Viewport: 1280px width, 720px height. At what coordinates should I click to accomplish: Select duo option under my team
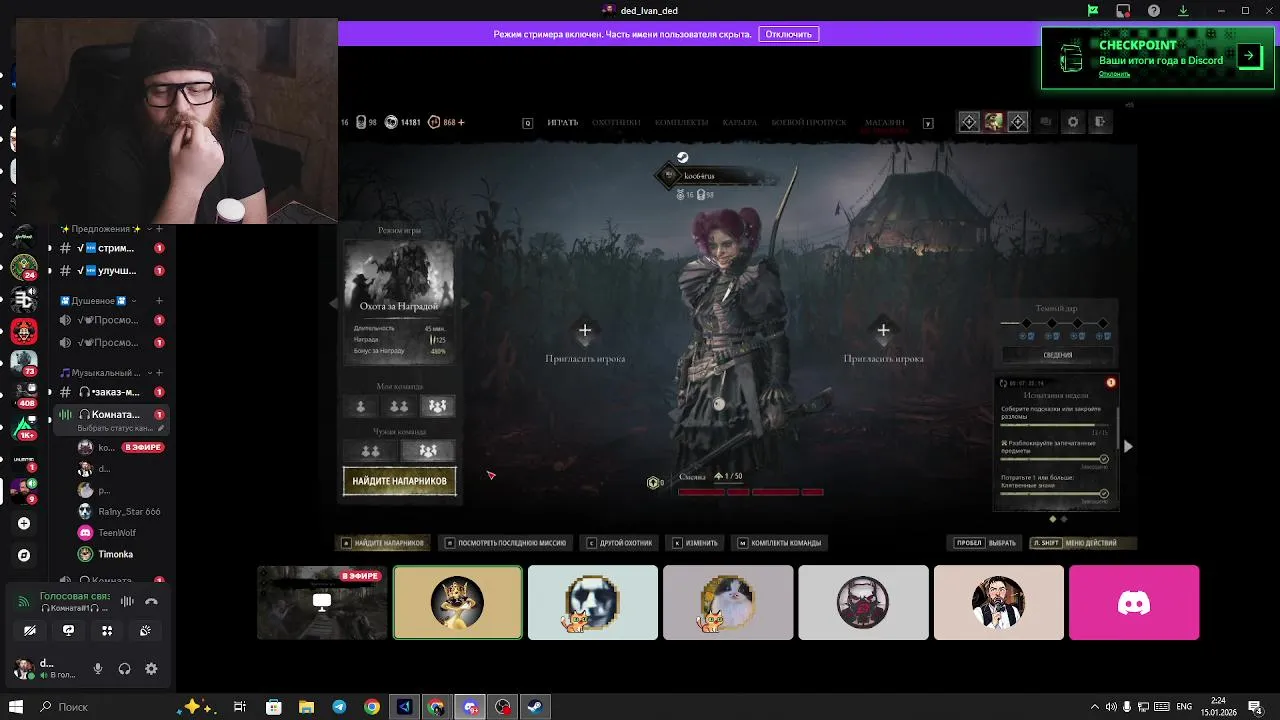click(x=399, y=406)
